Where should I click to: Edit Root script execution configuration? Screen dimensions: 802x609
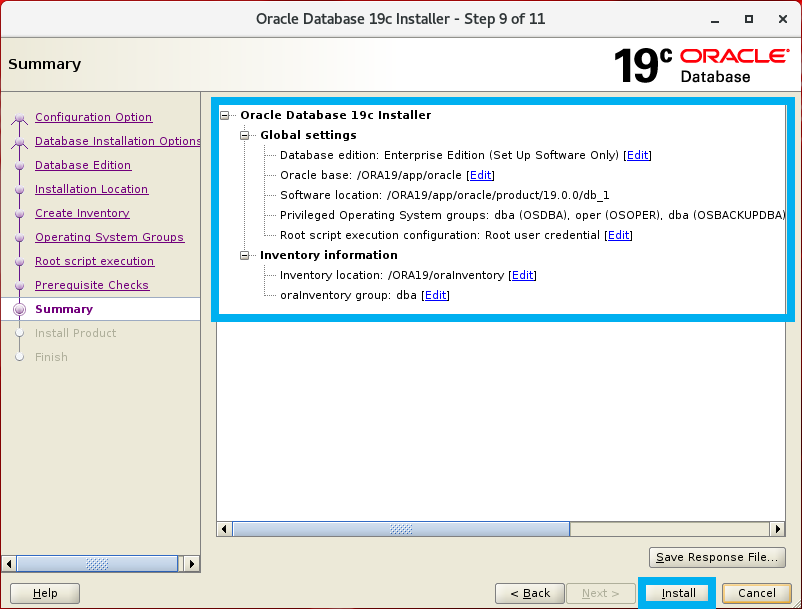click(x=618, y=235)
